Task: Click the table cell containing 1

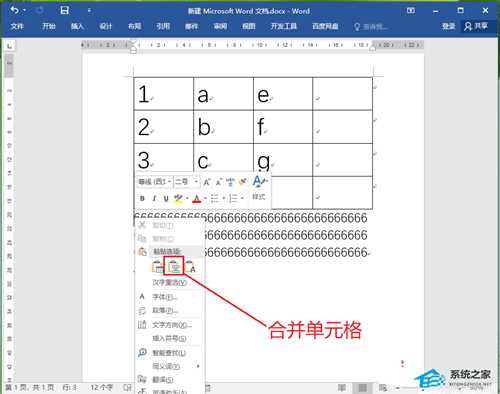Action: point(164,94)
